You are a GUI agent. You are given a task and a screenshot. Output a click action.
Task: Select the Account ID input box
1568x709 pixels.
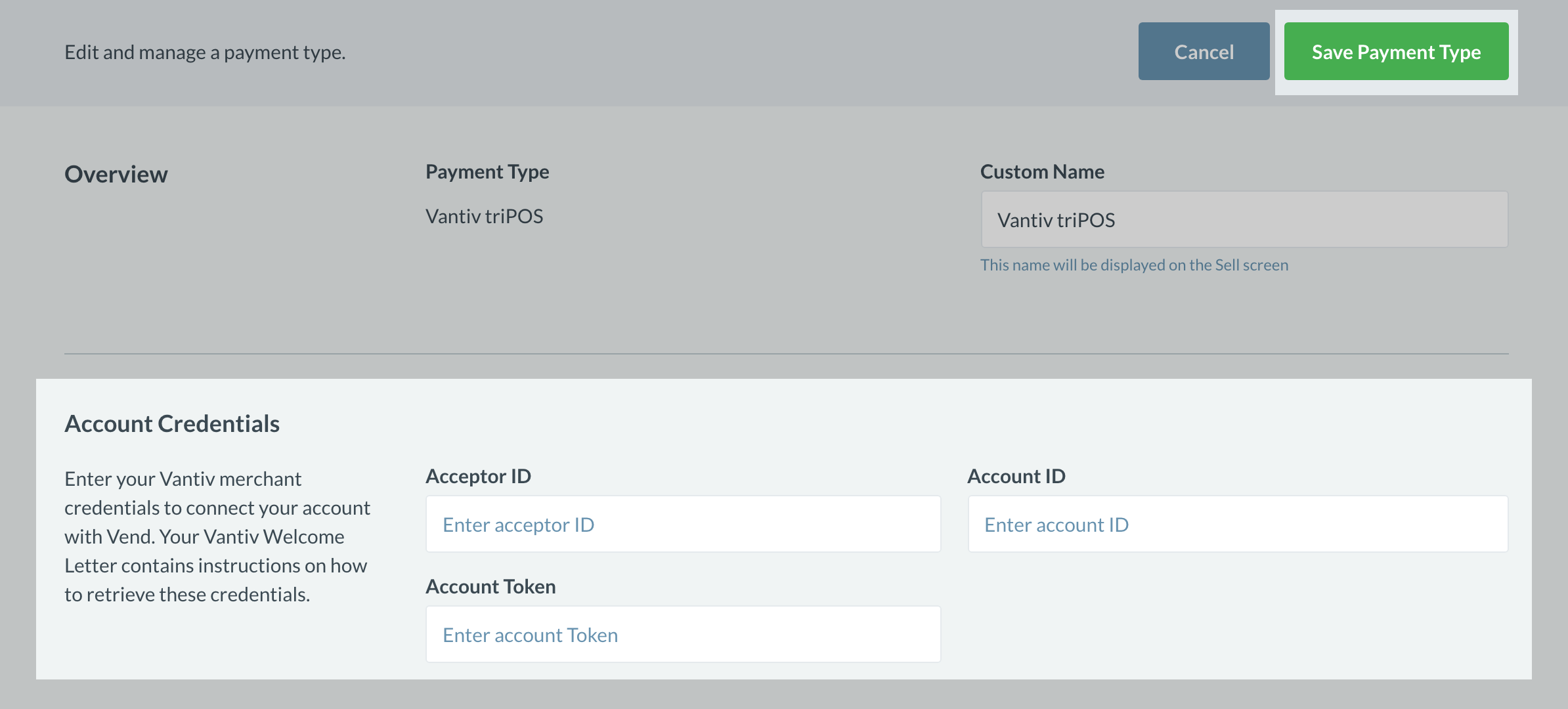coord(1238,525)
